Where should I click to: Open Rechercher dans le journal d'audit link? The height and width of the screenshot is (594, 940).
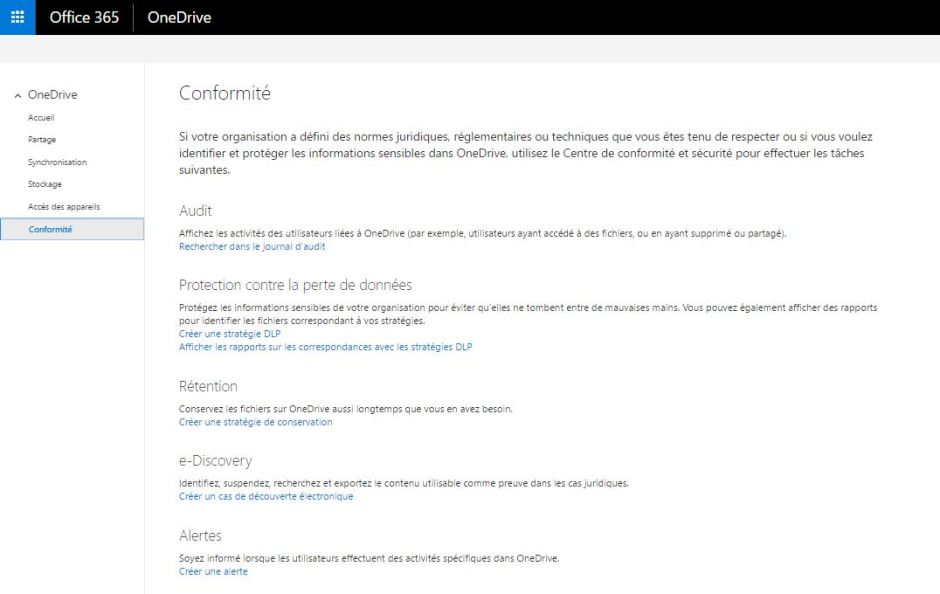[252, 246]
